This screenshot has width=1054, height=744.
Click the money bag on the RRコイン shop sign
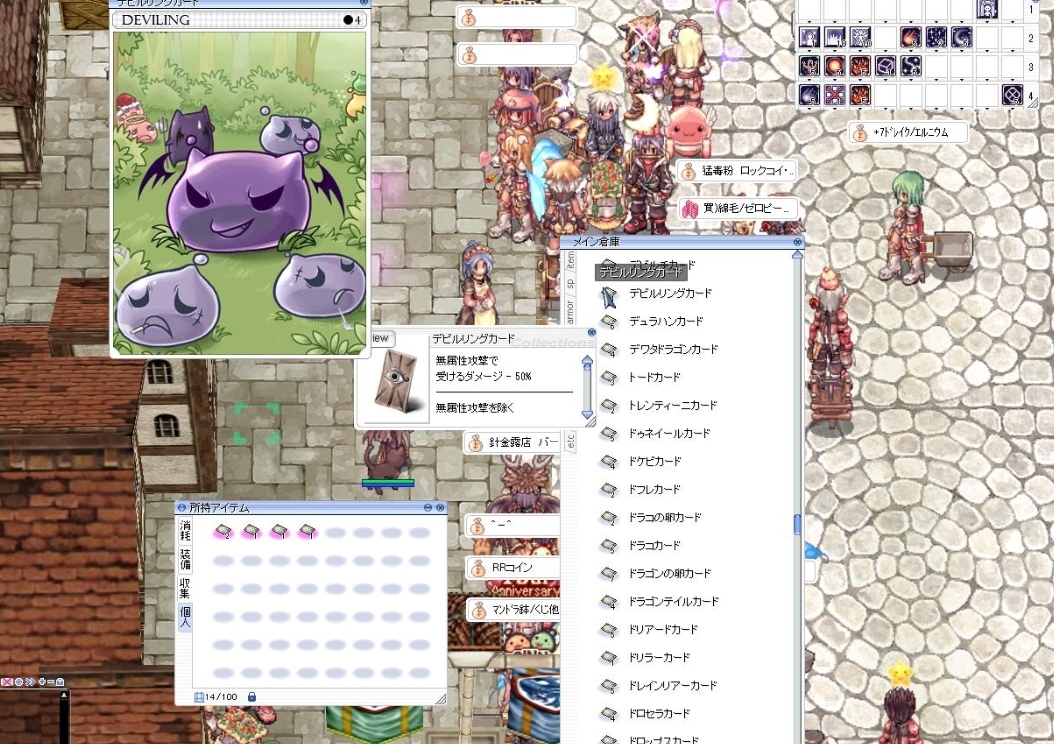click(477, 569)
